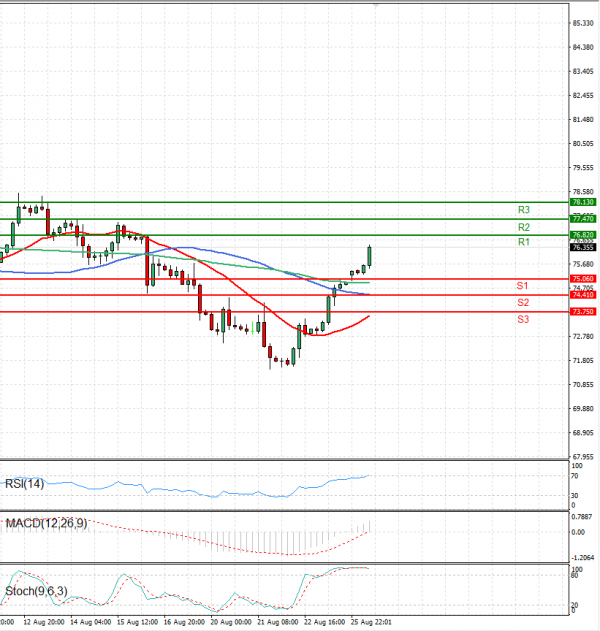Screen dimensions: 600x631
Task: Click the 81.480 price axis label
Action: pyautogui.click(x=583, y=120)
